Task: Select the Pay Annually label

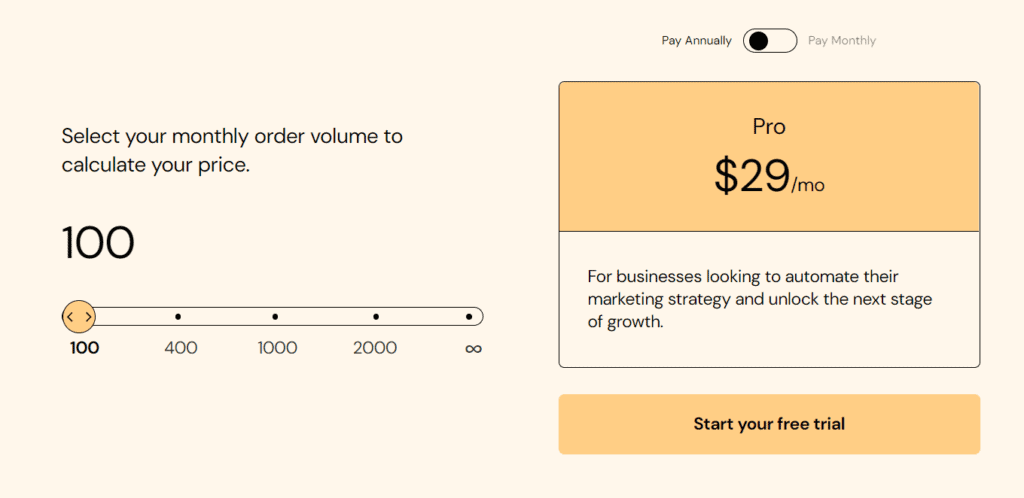Action: 697,41
